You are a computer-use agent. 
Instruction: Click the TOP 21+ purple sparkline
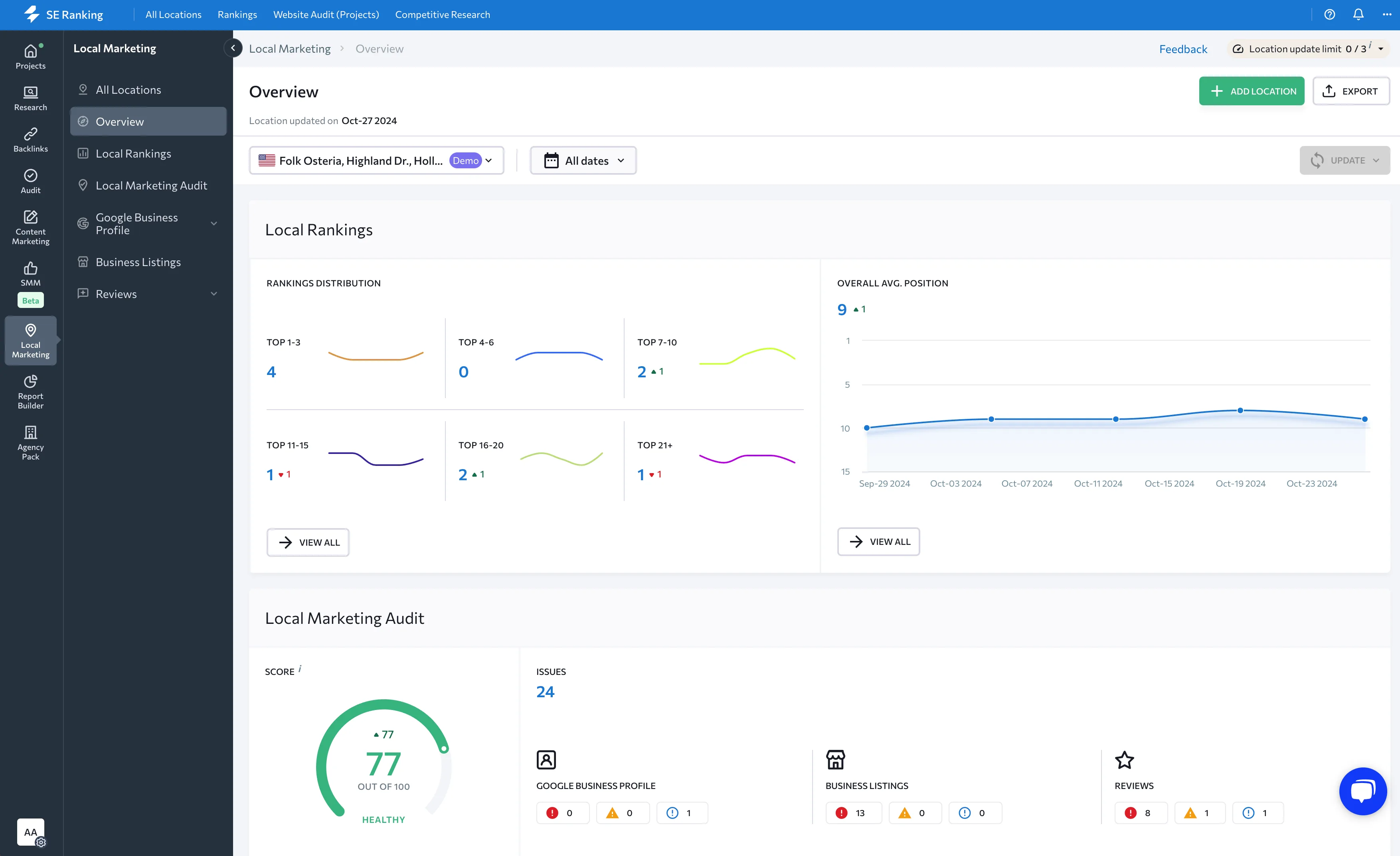tap(747, 458)
